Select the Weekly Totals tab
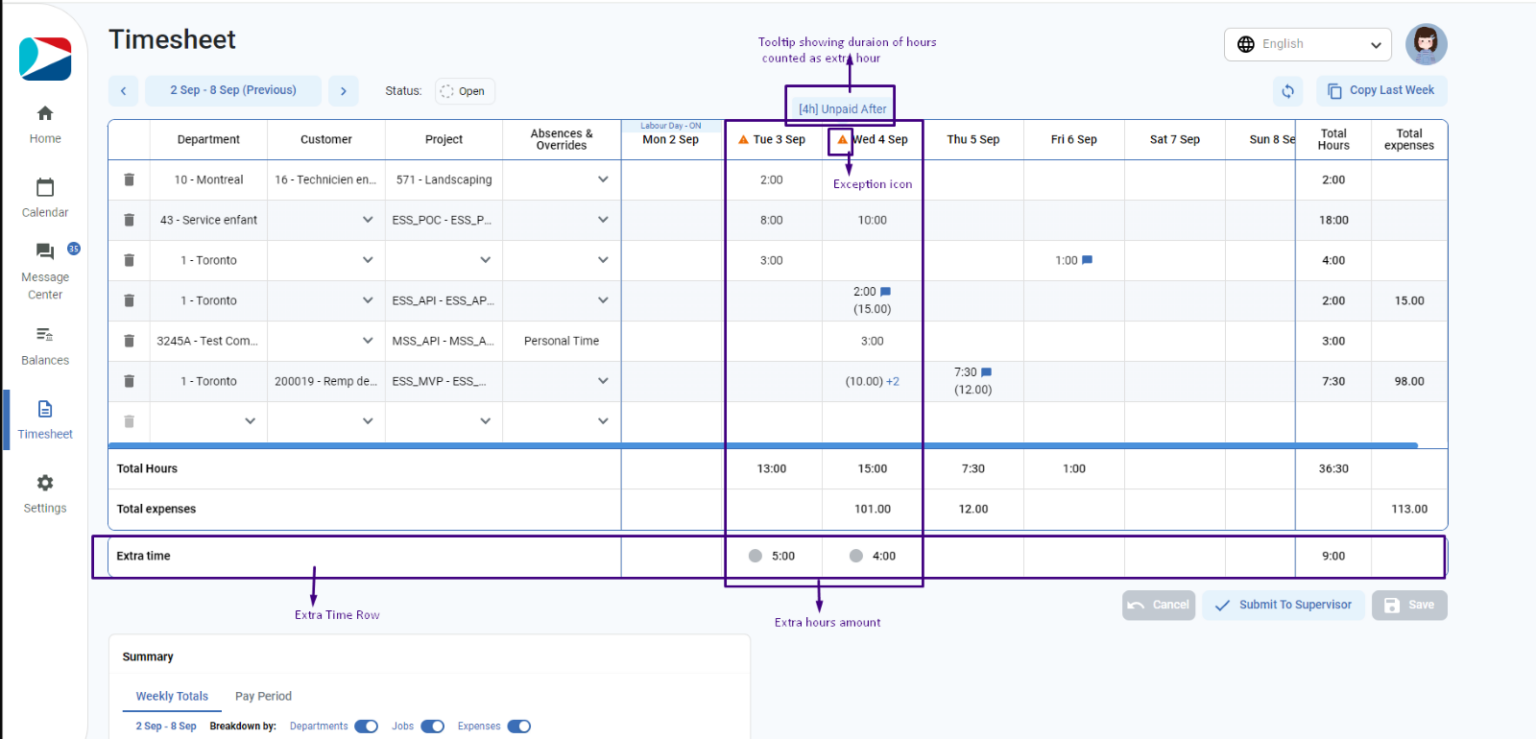This screenshot has width=1536, height=739. click(171, 696)
